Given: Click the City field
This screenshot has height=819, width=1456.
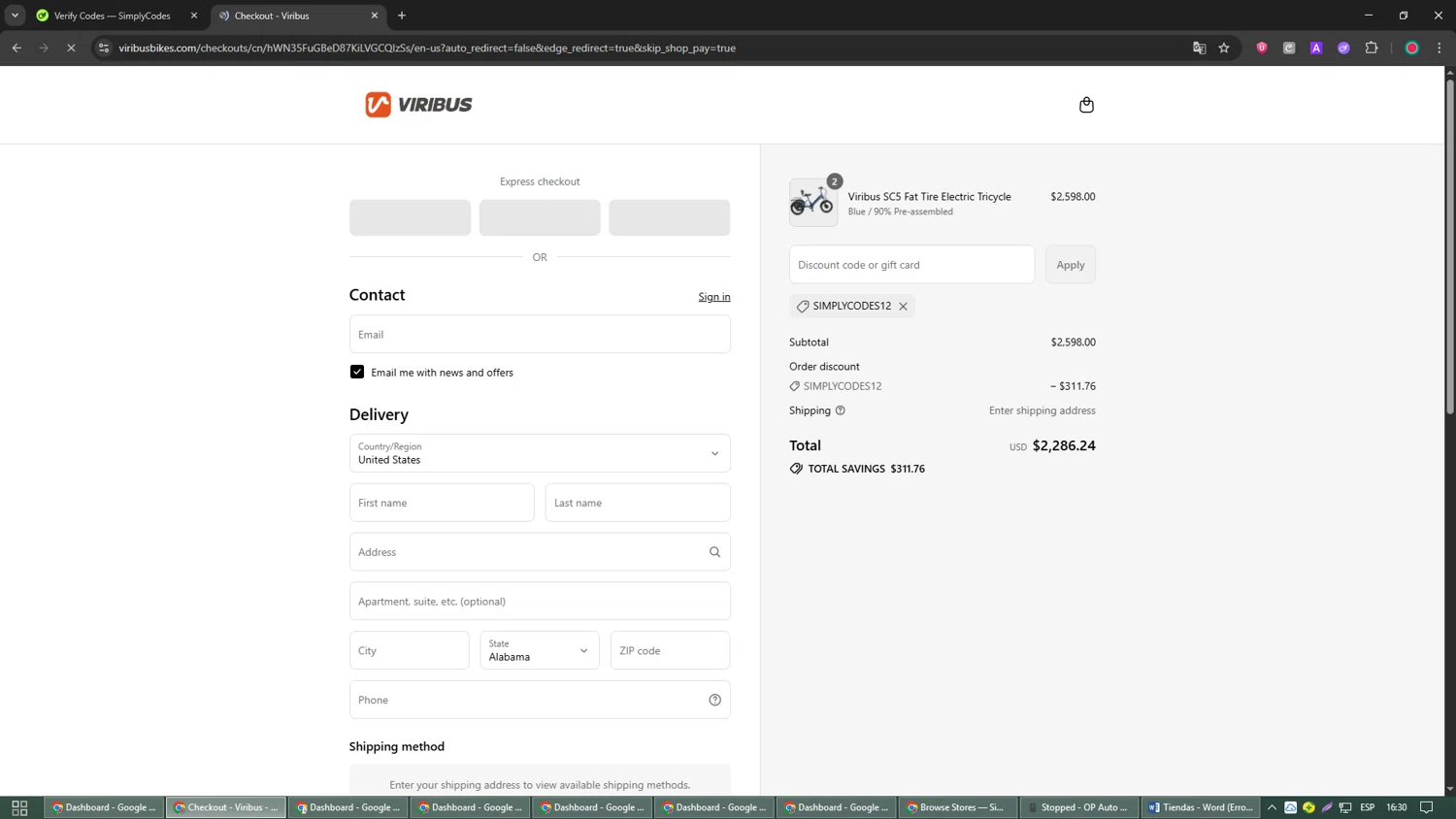Looking at the screenshot, I should tap(410, 650).
